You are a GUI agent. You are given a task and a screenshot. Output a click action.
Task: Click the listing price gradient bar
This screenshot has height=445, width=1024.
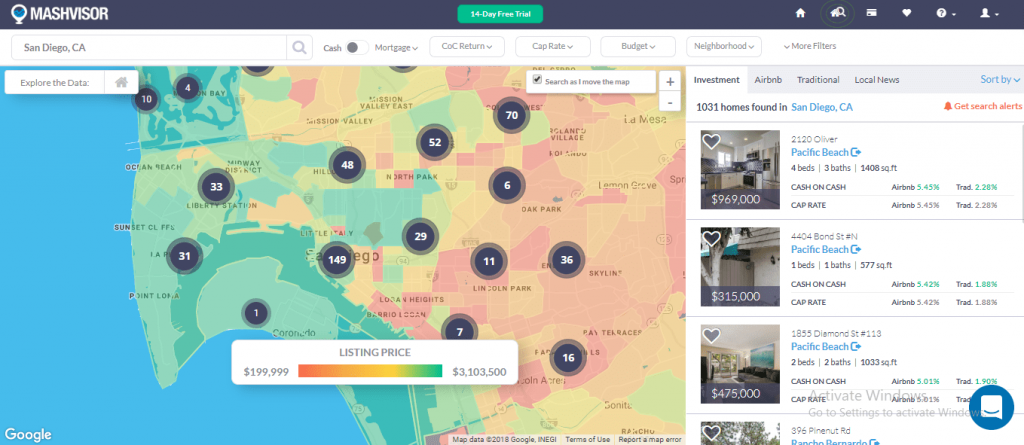(x=370, y=371)
